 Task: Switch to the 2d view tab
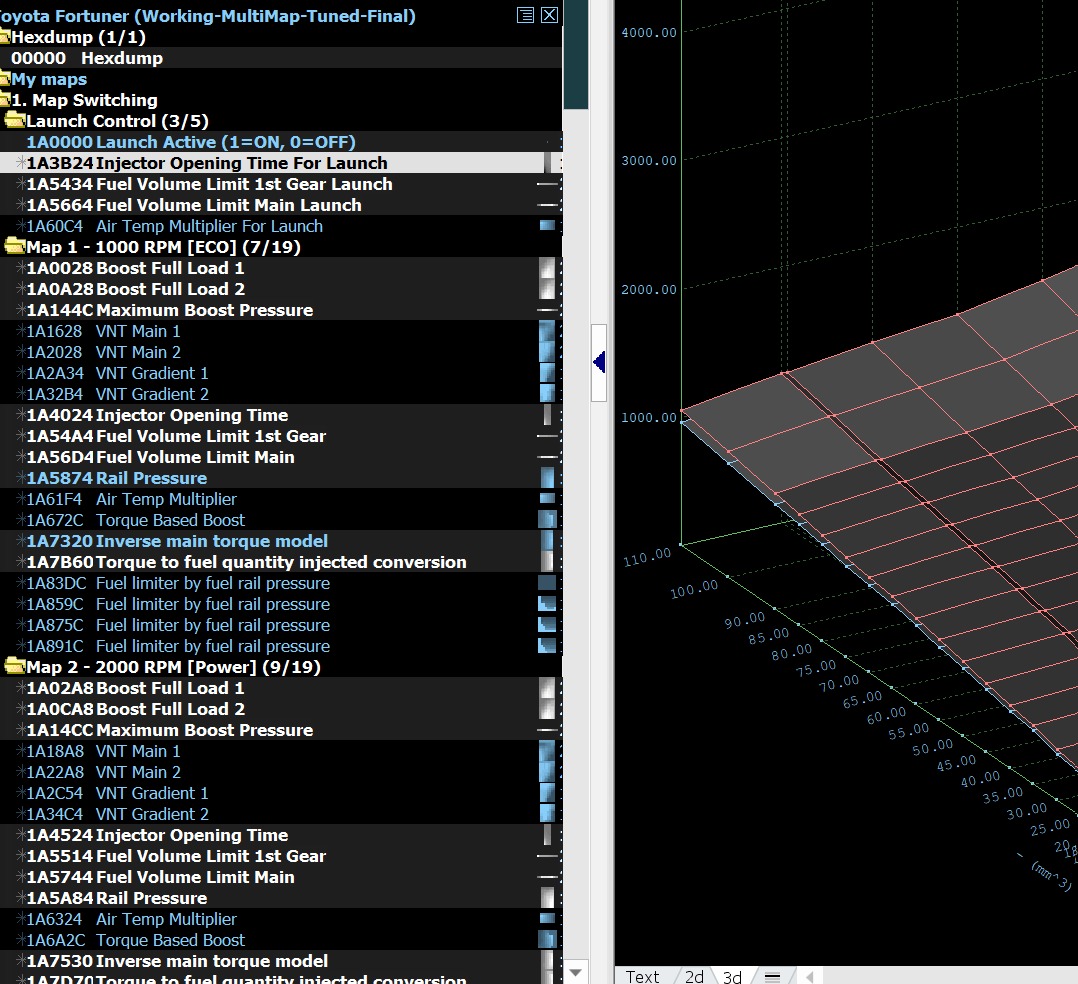[694, 976]
